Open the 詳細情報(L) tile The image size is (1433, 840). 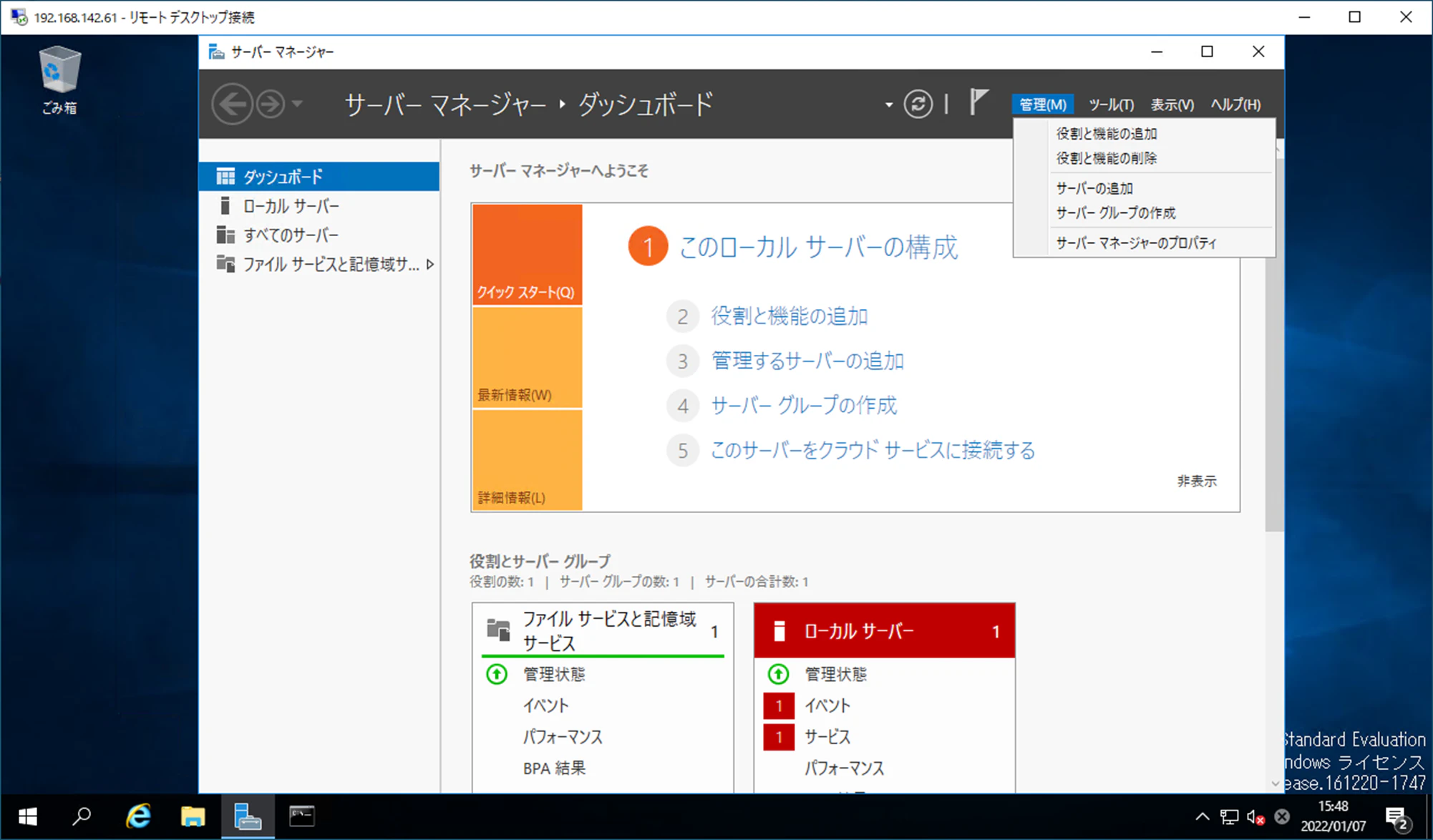(x=527, y=460)
